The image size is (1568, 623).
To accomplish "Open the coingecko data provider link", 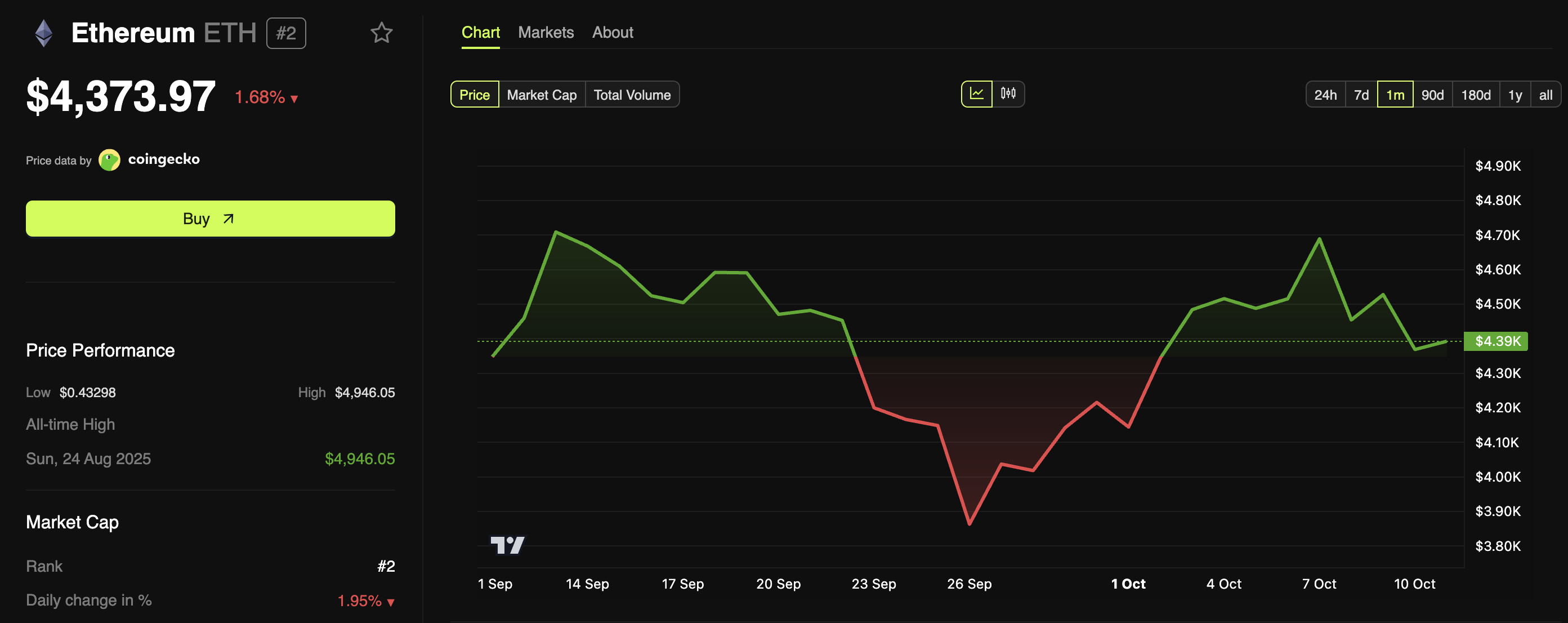I will point(164,159).
